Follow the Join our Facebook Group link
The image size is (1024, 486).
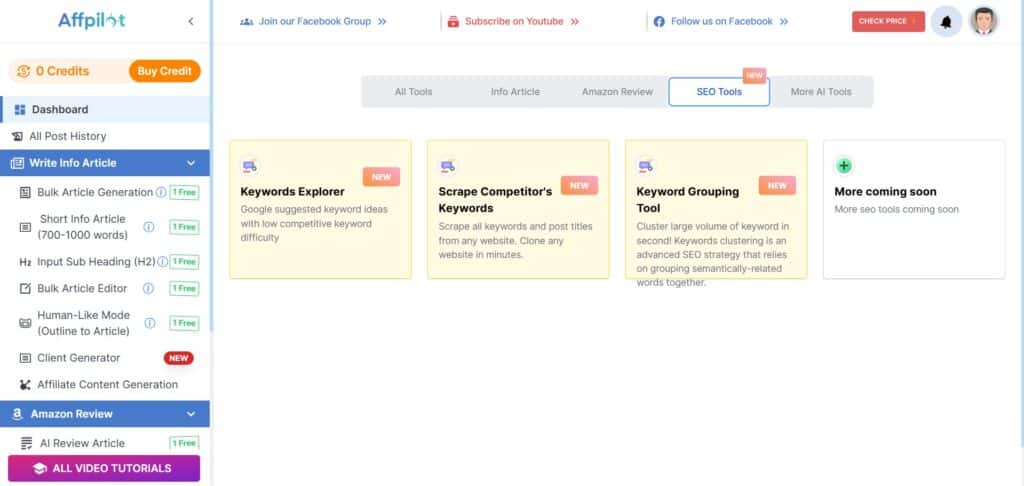click(313, 22)
